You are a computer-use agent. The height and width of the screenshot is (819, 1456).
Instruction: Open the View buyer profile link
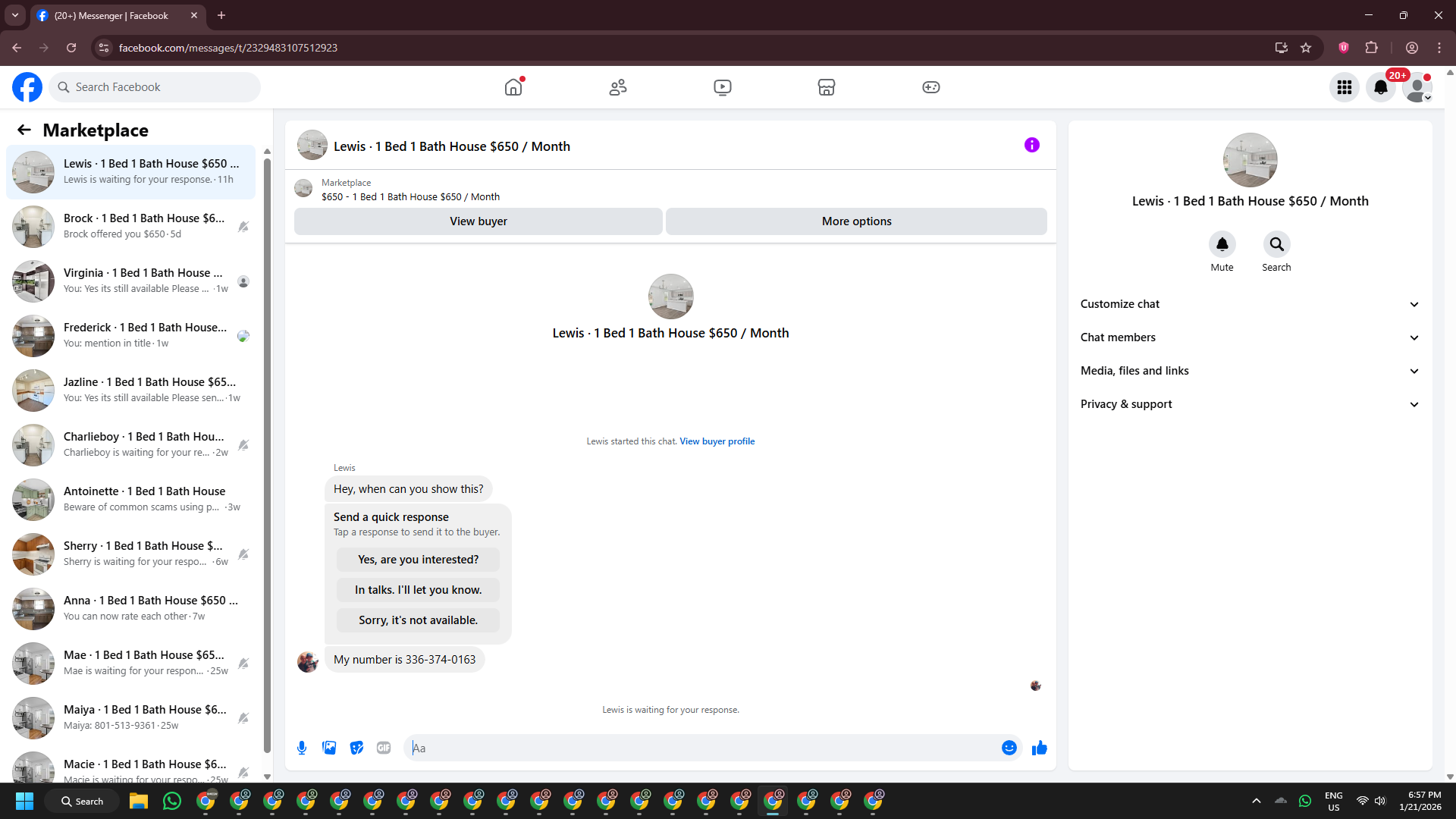point(717,441)
